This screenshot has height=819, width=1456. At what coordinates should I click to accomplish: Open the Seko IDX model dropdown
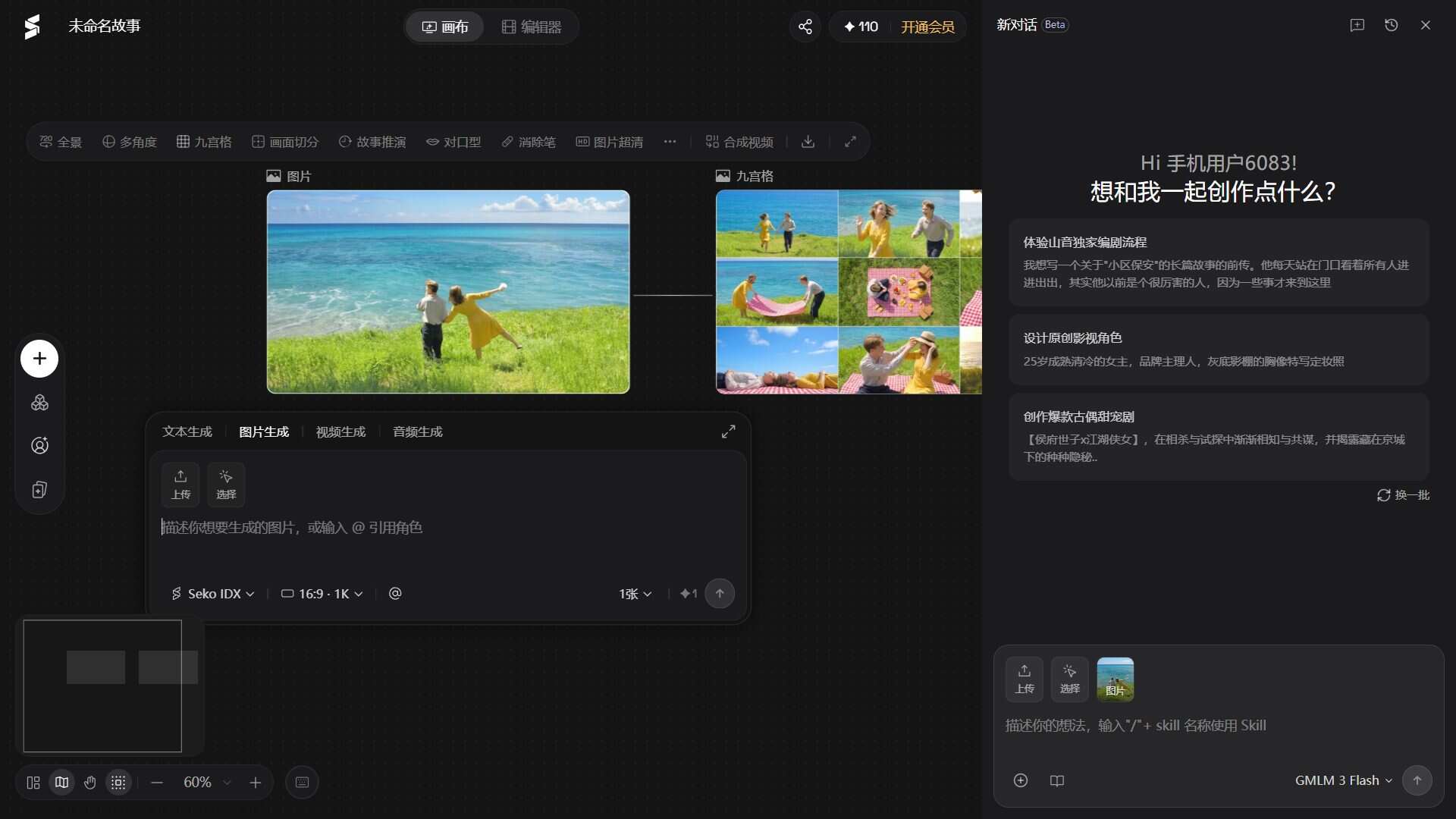coord(212,594)
